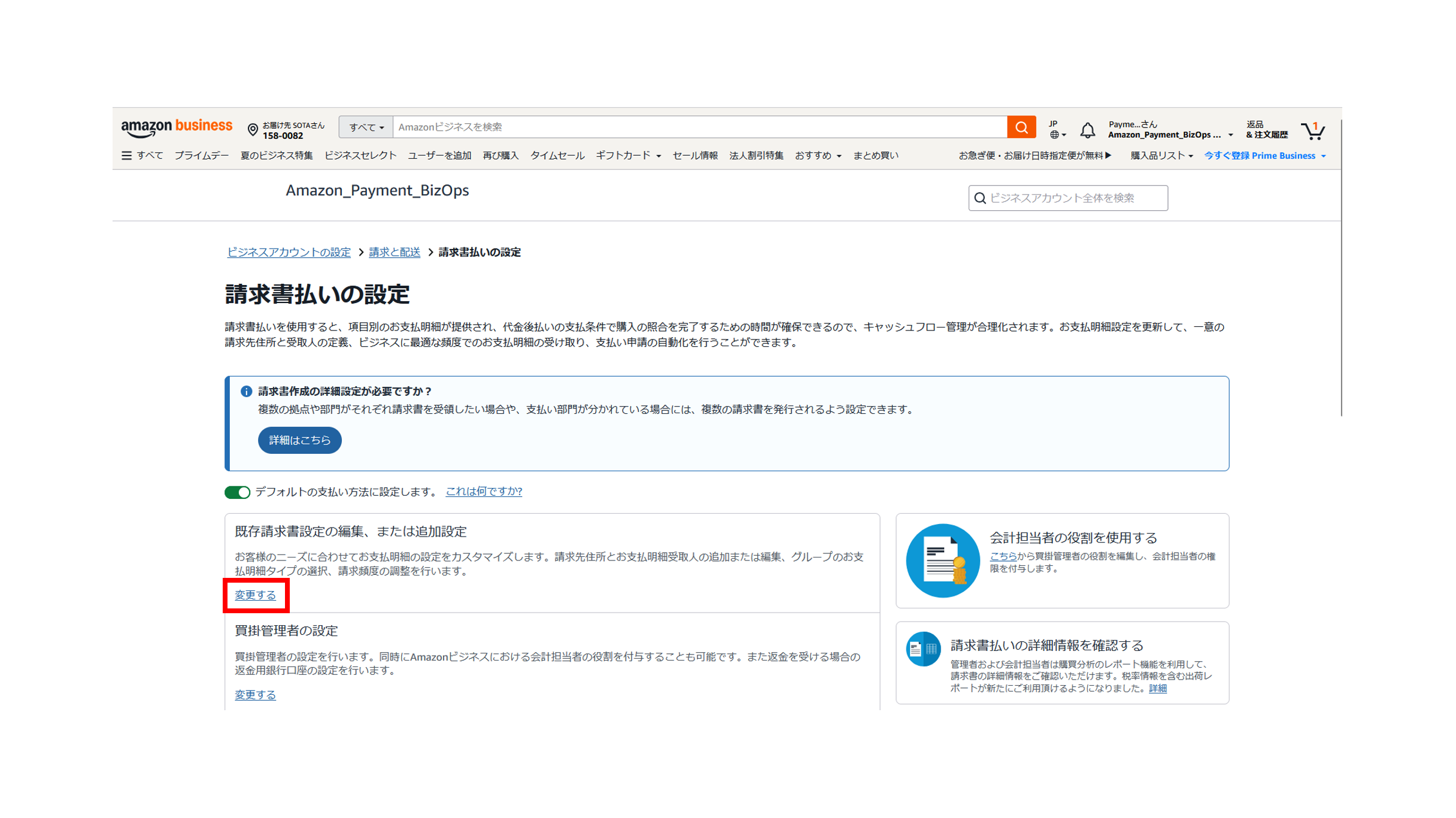
Task: Open ビジネスセレクト nav item
Action: point(360,156)
